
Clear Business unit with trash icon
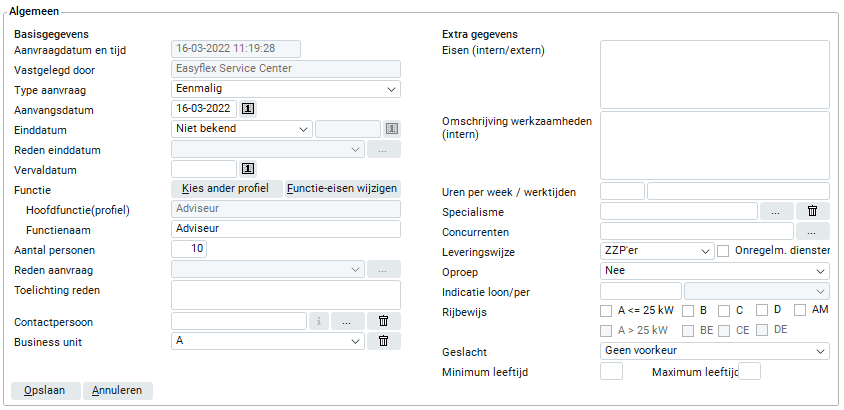(x=382, y=341)
